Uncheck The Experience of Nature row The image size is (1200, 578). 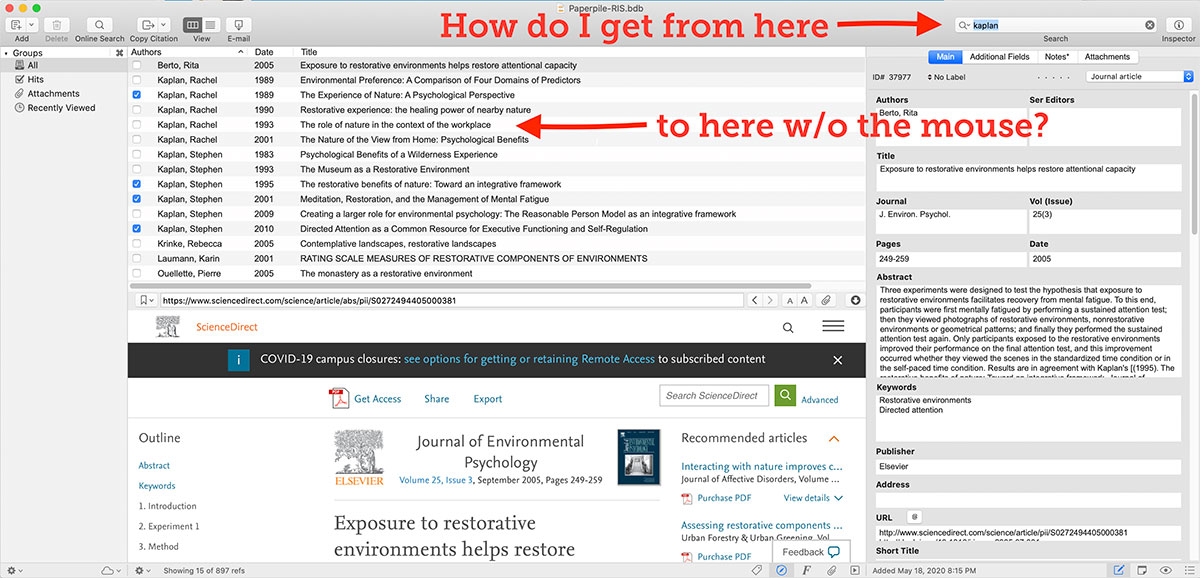[137, 95]
